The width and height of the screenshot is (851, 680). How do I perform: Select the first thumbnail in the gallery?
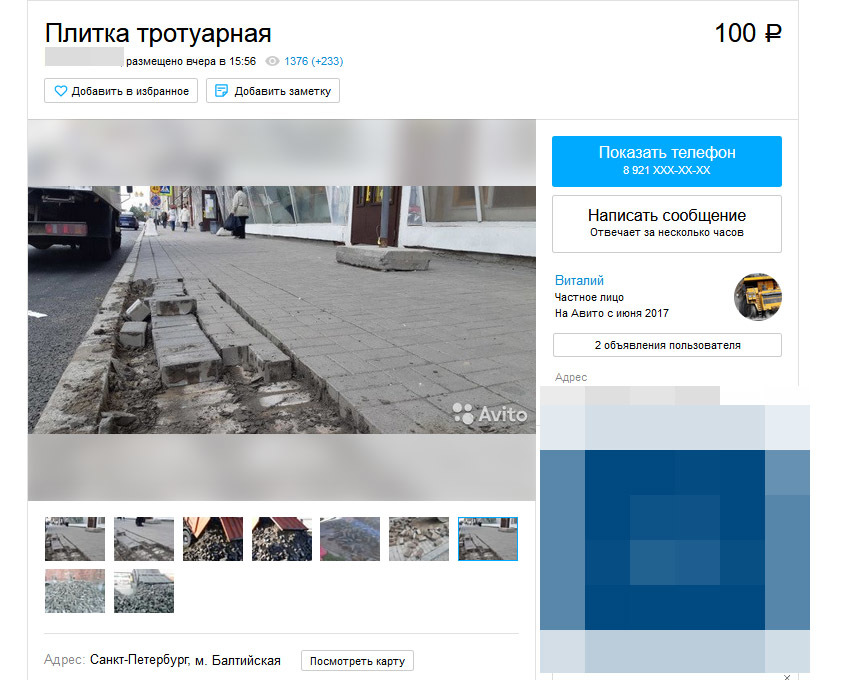[75, 539]
